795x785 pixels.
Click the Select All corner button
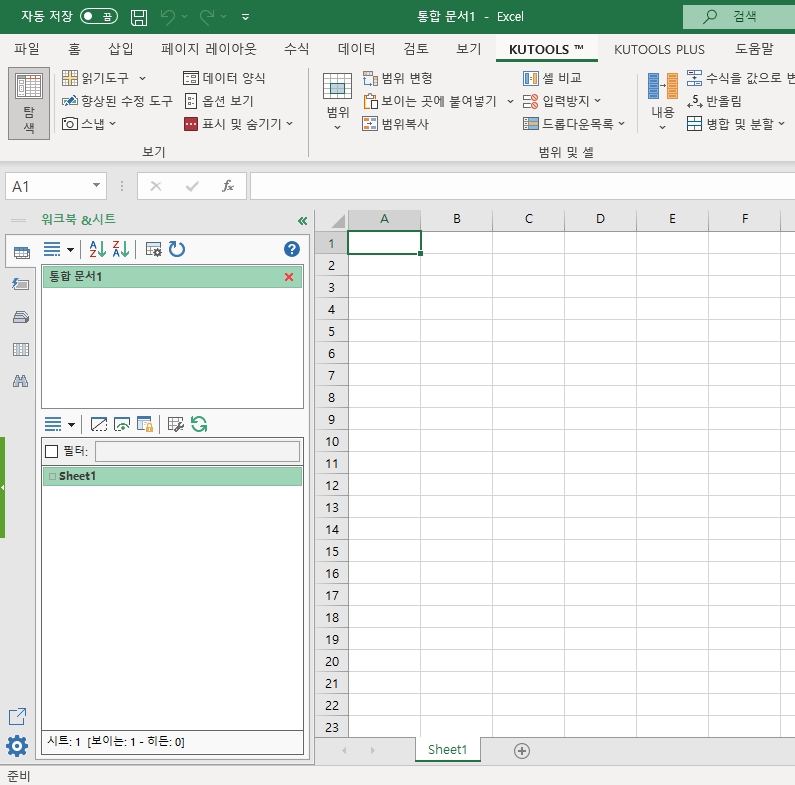coord(332,220)
